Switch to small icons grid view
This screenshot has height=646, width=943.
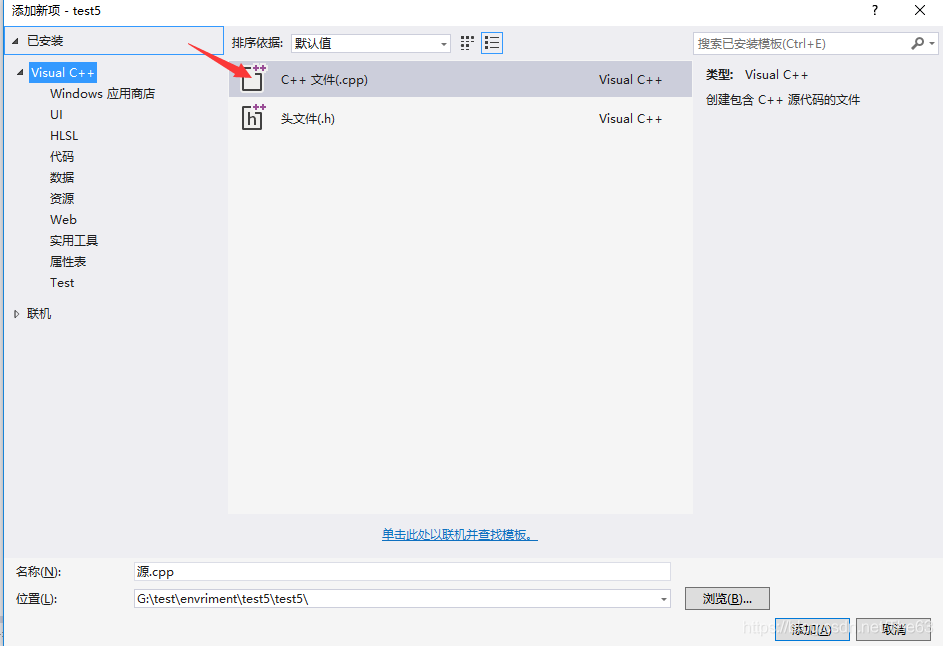467,43
